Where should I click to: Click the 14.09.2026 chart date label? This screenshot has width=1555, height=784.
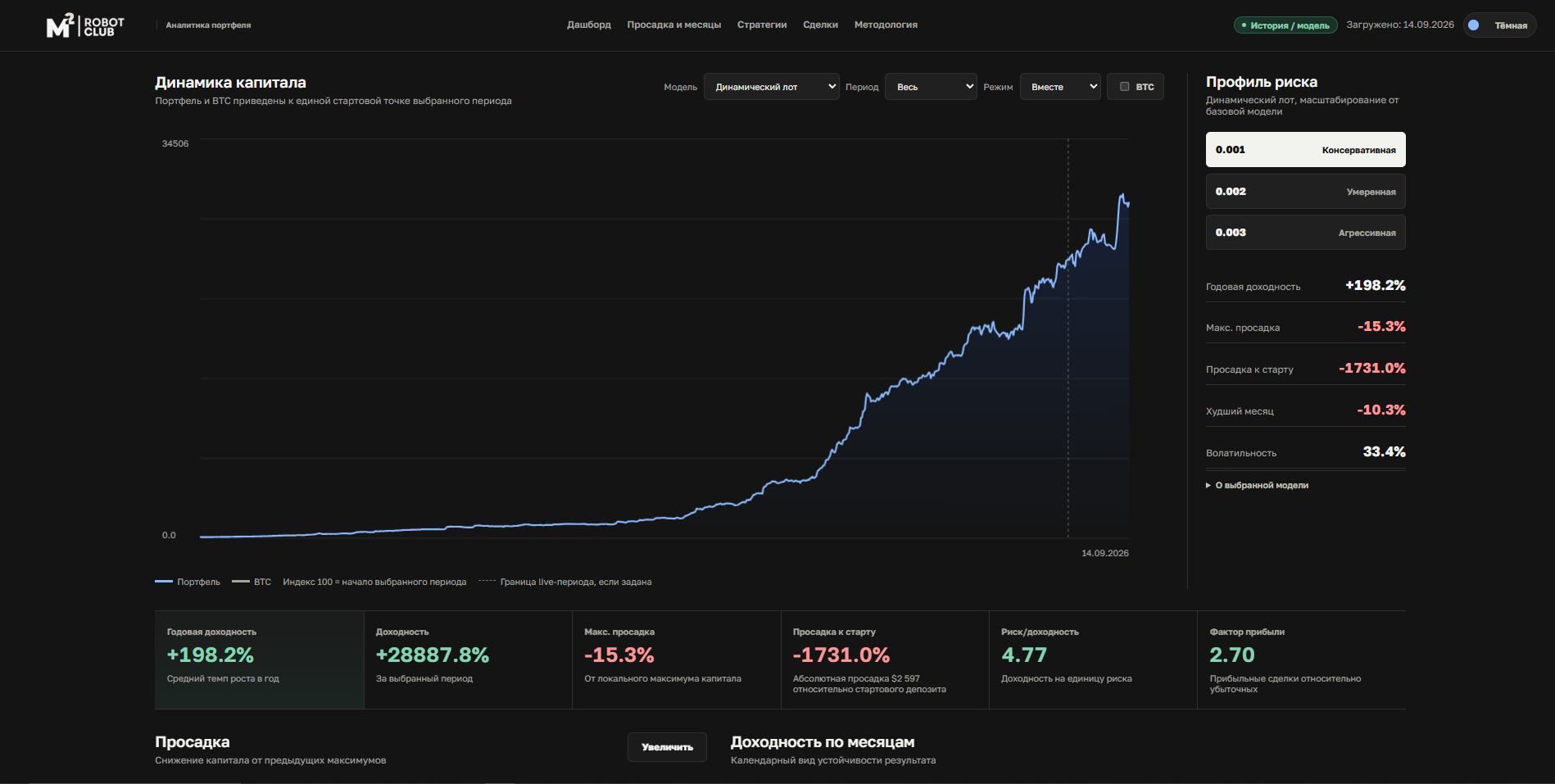pyautogui.click(x=1105, y=554)
